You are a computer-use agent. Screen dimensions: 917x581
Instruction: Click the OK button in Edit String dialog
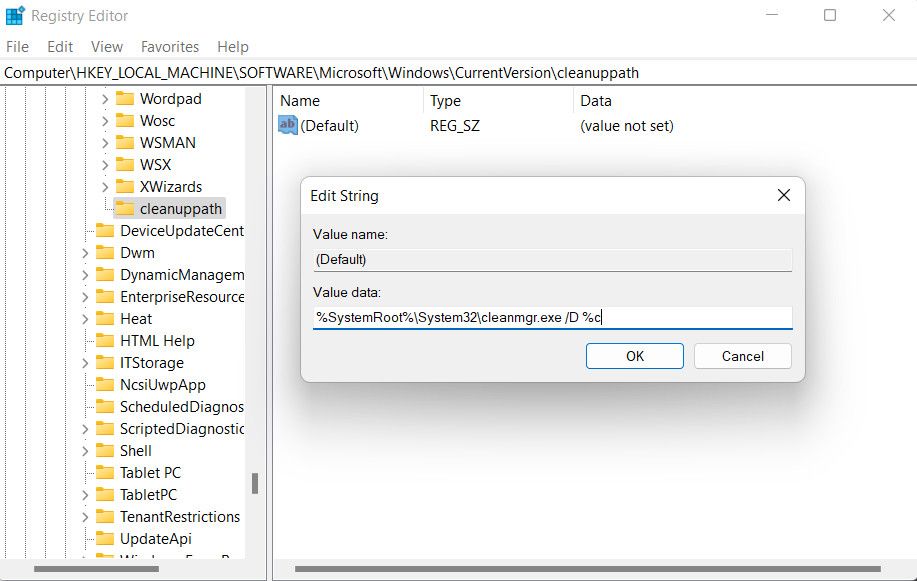pyautogui.click(x=634, y=355)
